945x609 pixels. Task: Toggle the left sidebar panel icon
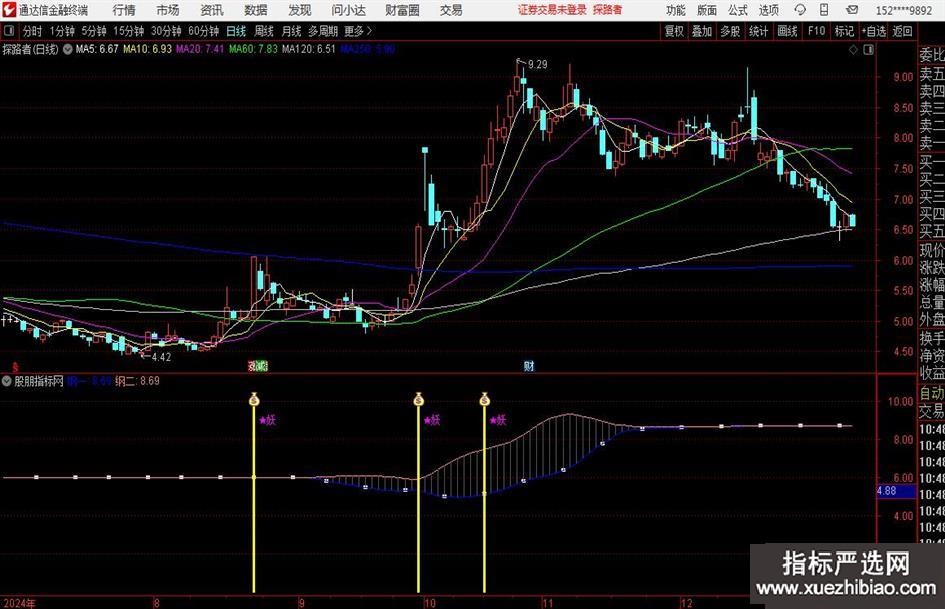click(x=8, y=31)
